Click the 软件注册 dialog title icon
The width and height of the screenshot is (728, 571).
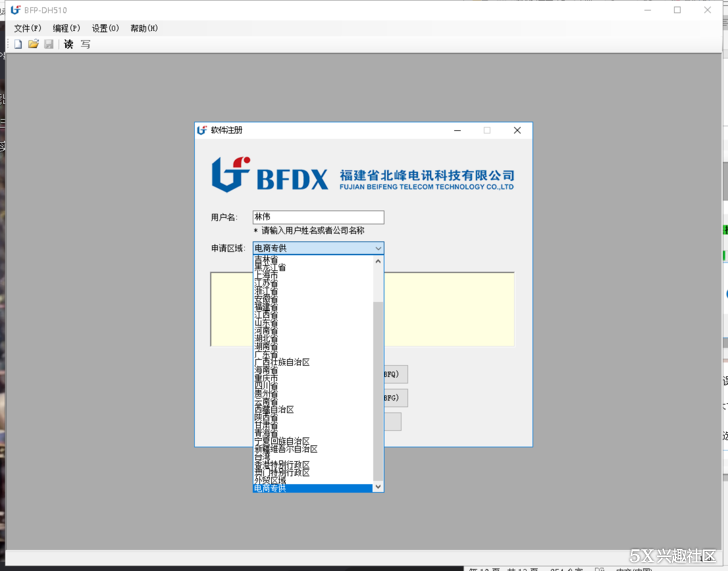[202, 130]
